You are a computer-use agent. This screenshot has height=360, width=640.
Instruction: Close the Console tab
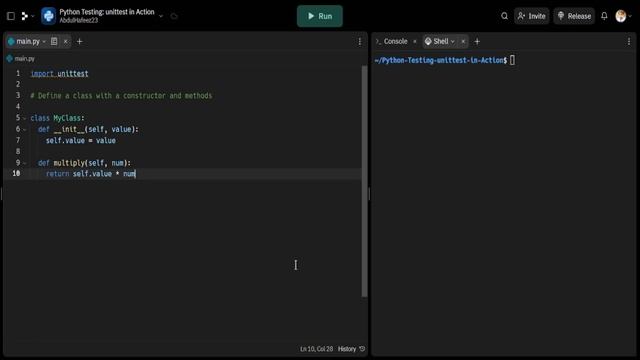pyautogui.click(x=415, y=41)
